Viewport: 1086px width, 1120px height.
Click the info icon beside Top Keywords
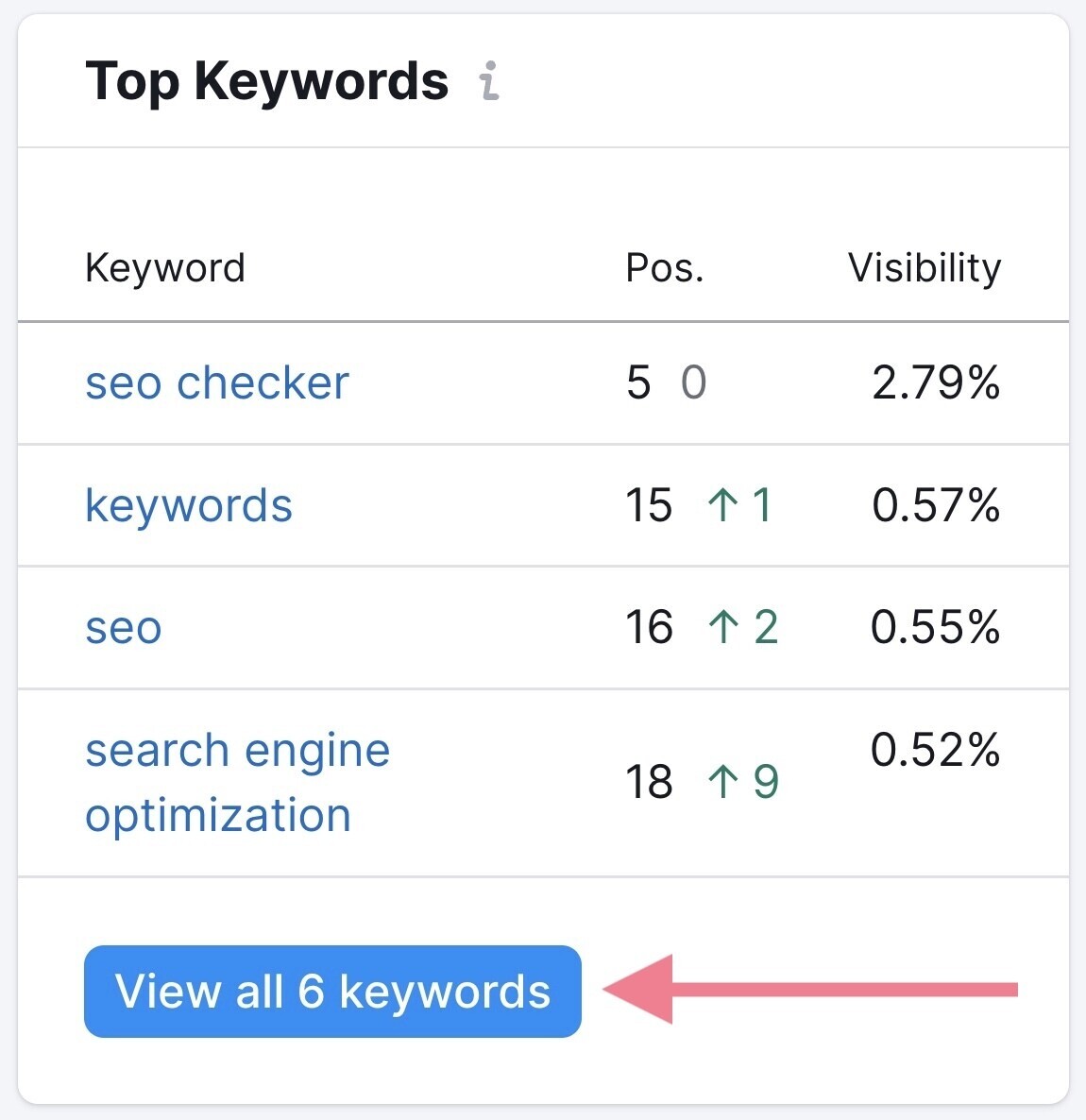point(488,81)
